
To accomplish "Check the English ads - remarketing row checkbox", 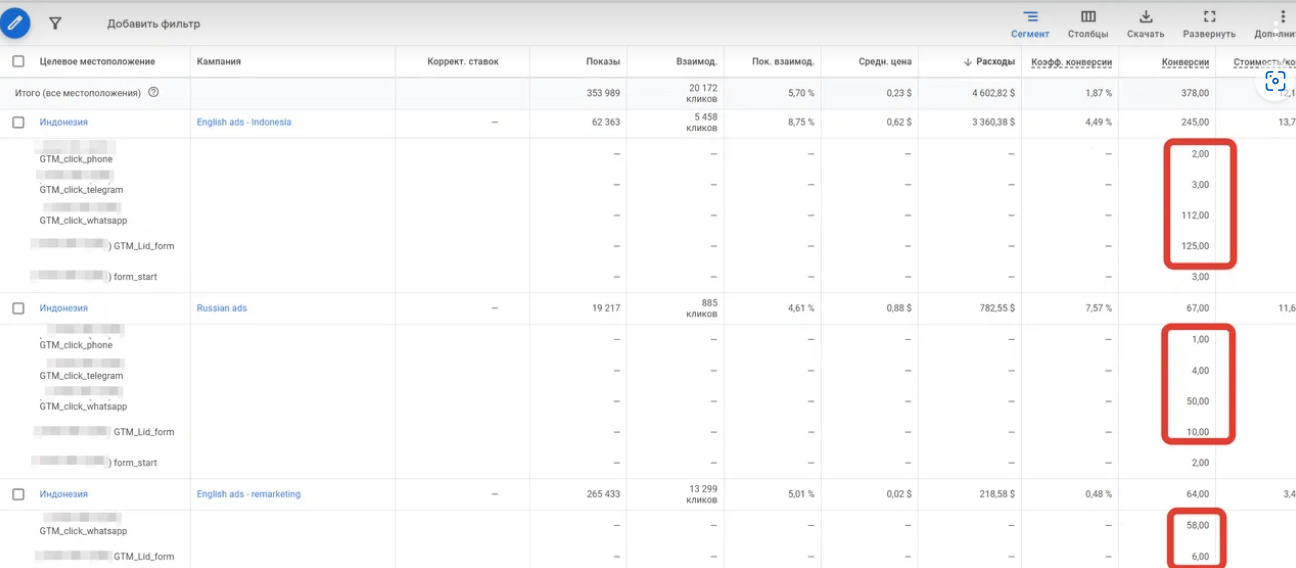I will [x=18, y=494].
